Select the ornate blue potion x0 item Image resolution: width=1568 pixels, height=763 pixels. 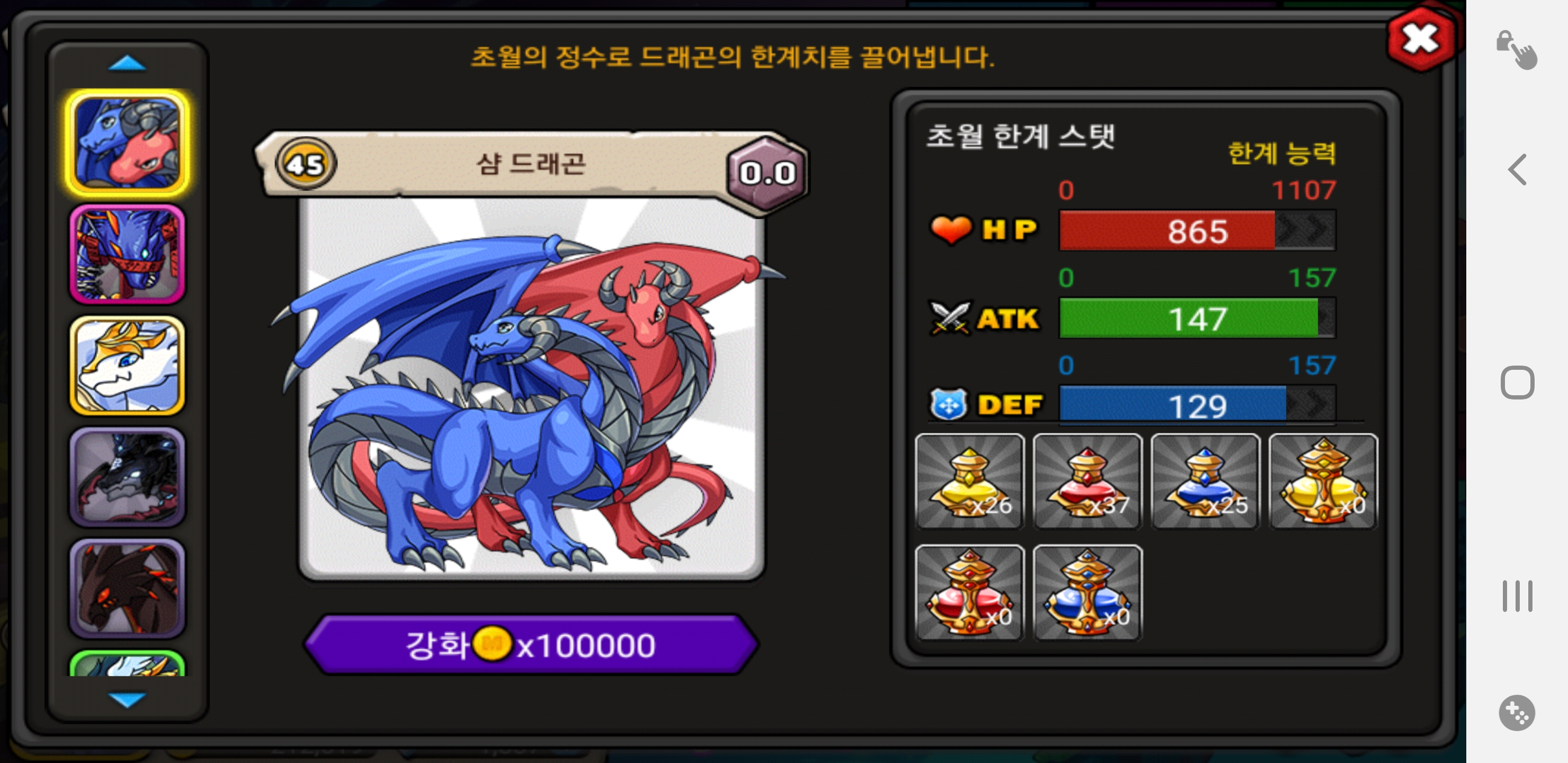[1087, 592]
